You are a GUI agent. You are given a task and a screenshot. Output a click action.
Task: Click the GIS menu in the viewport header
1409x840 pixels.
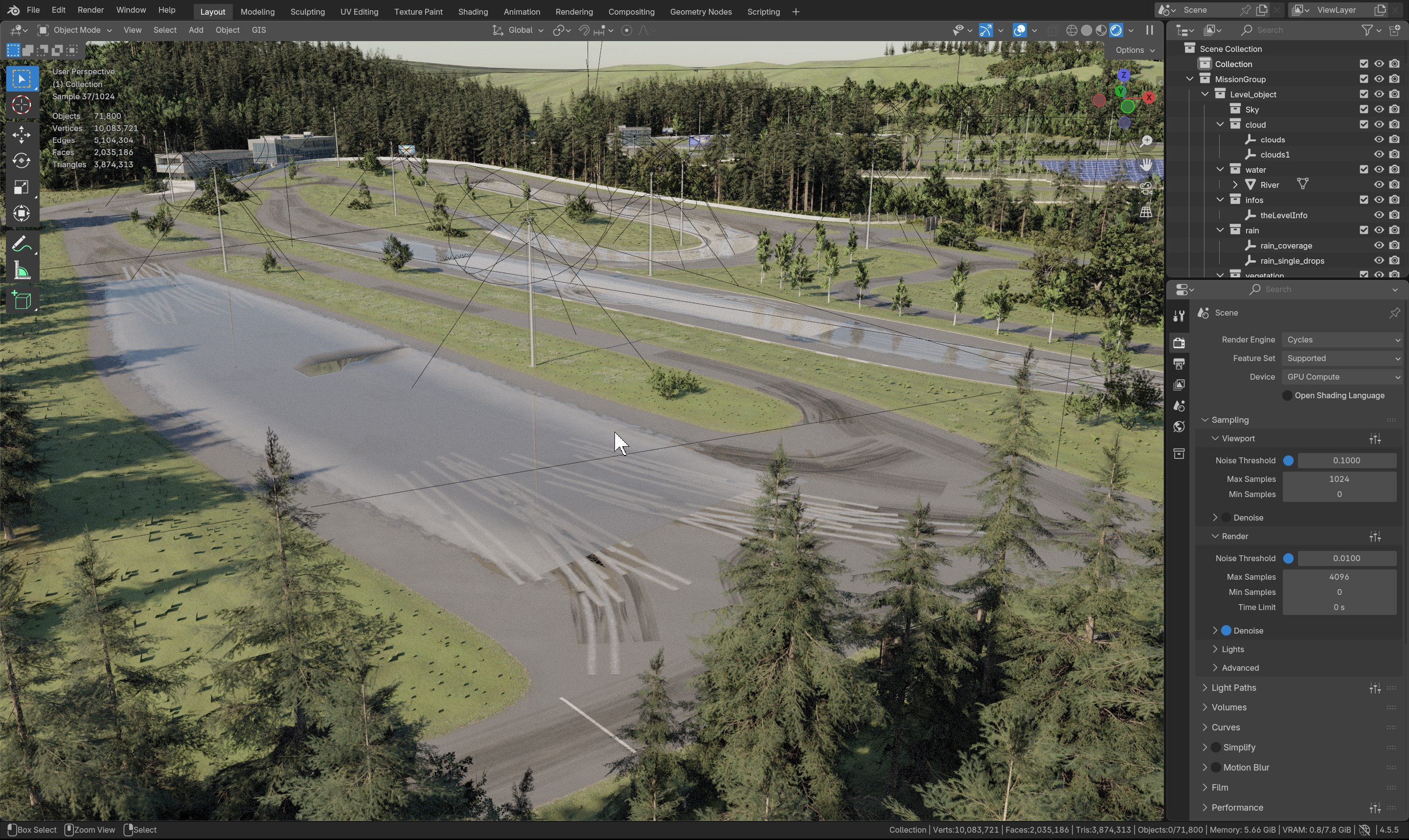tap(259, 30)
